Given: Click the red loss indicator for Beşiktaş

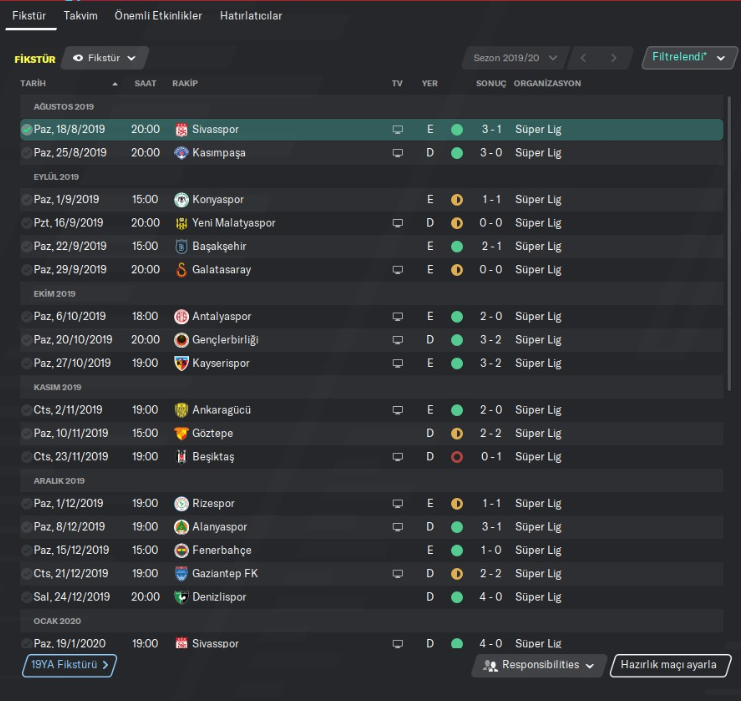Looking at the screenshot, I should (457, 457).
